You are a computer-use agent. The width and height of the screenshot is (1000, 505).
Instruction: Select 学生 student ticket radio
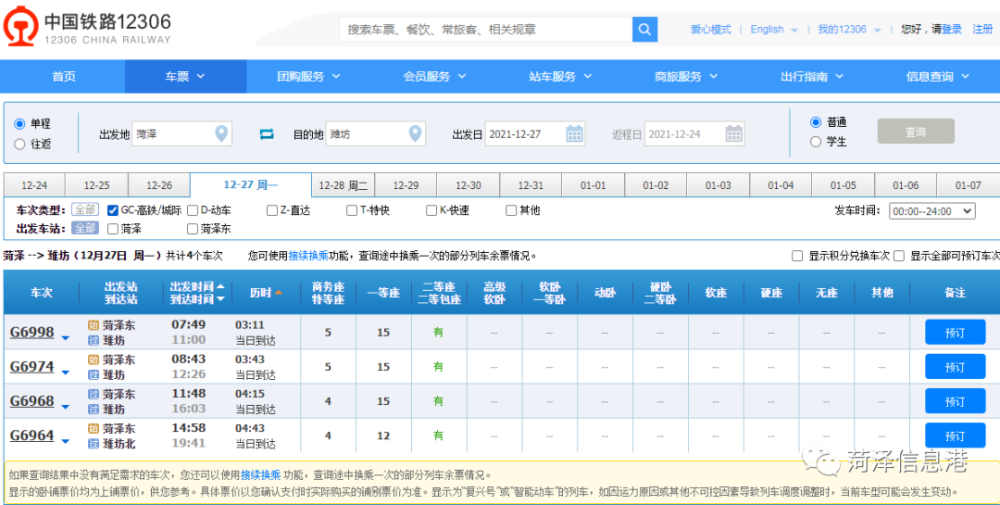click(816, 142)
